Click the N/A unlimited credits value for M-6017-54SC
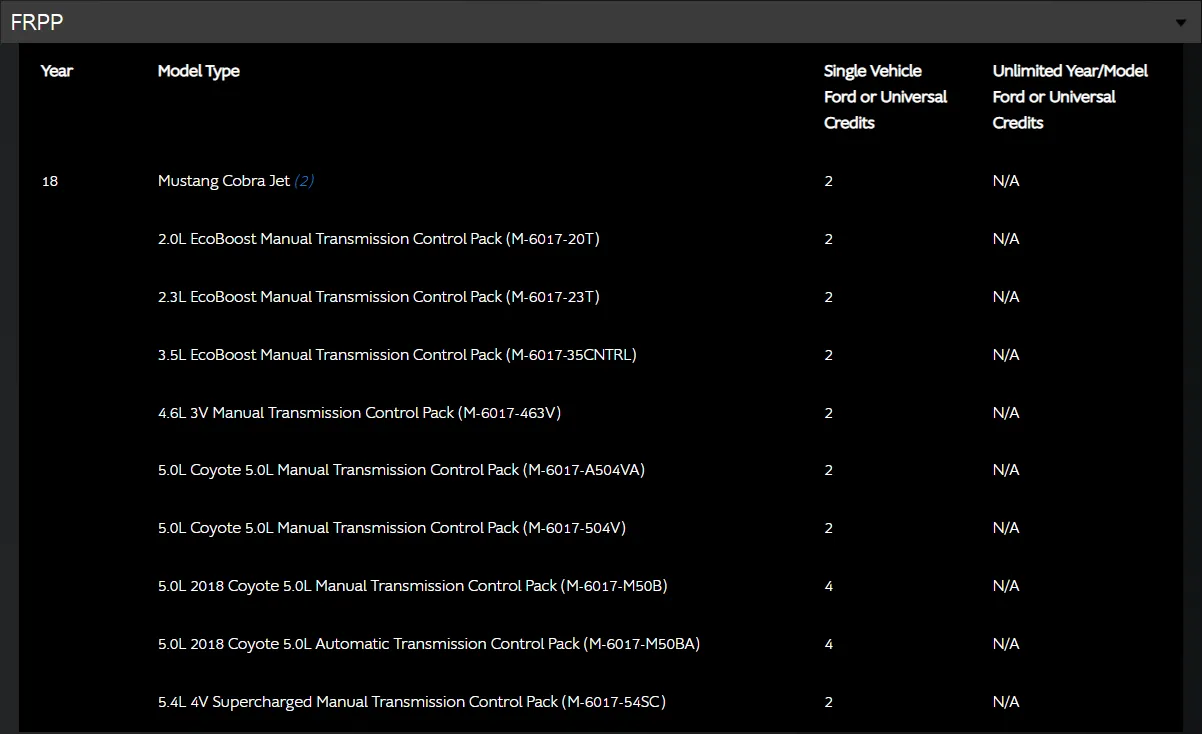Viewport: 1202px width, 734px height. (x=1006, y=702)
